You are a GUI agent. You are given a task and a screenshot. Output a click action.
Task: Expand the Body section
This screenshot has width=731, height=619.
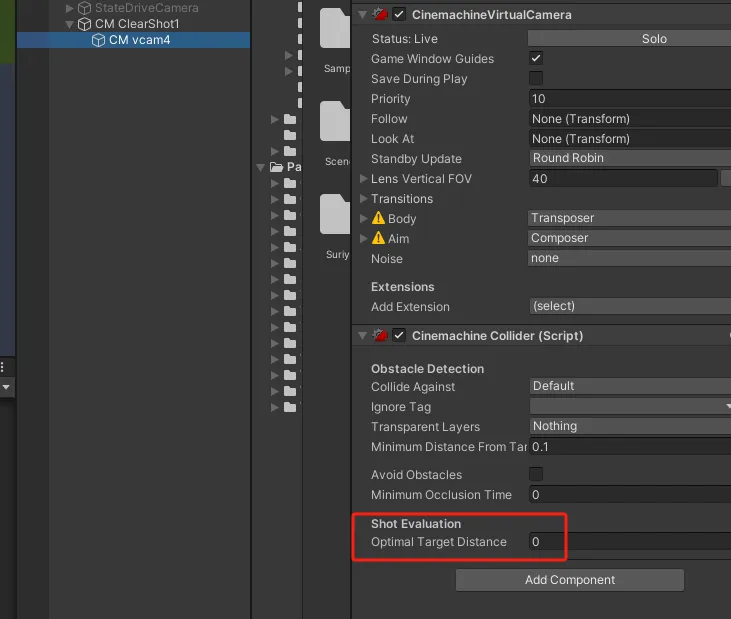coord(364,218)
